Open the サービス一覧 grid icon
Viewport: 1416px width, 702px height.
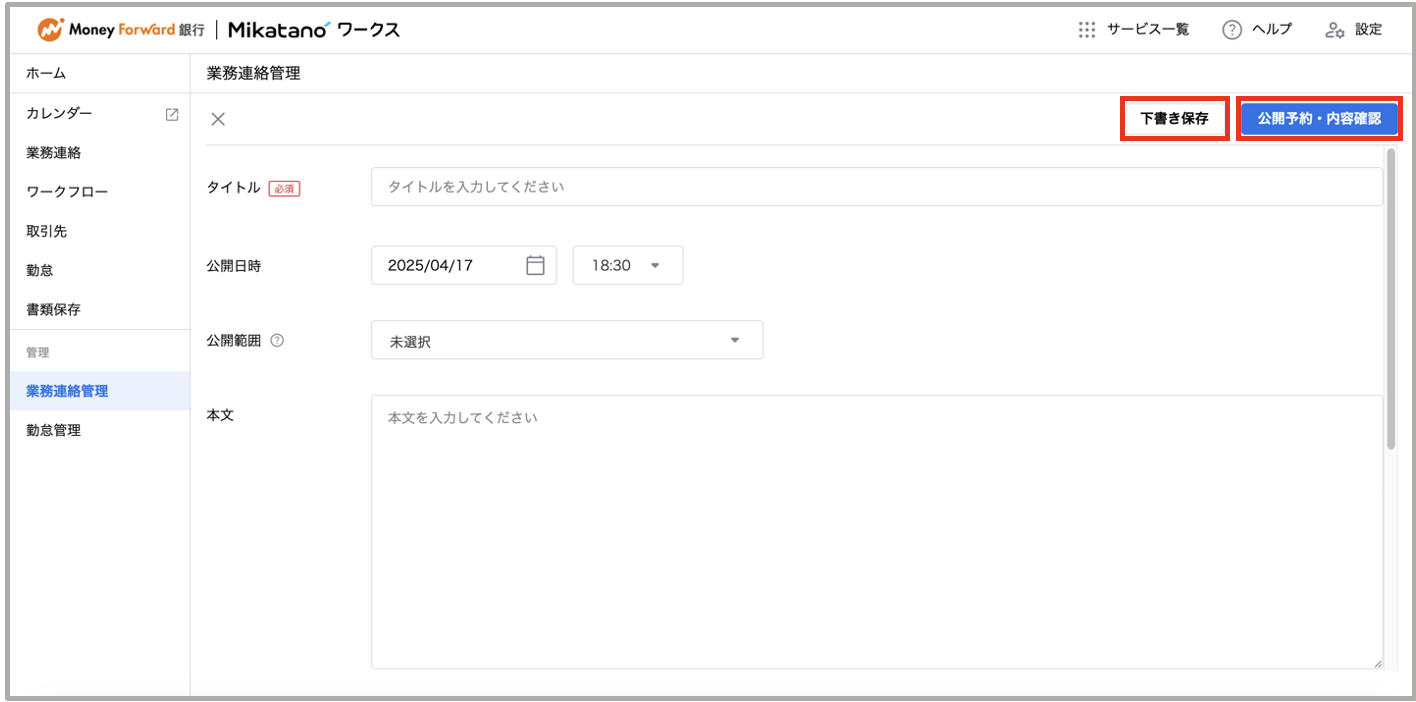(1087, 30)
